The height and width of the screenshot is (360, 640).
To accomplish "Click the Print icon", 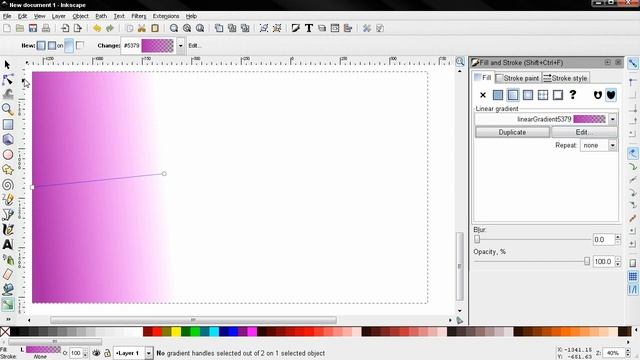I will [46, 28].
